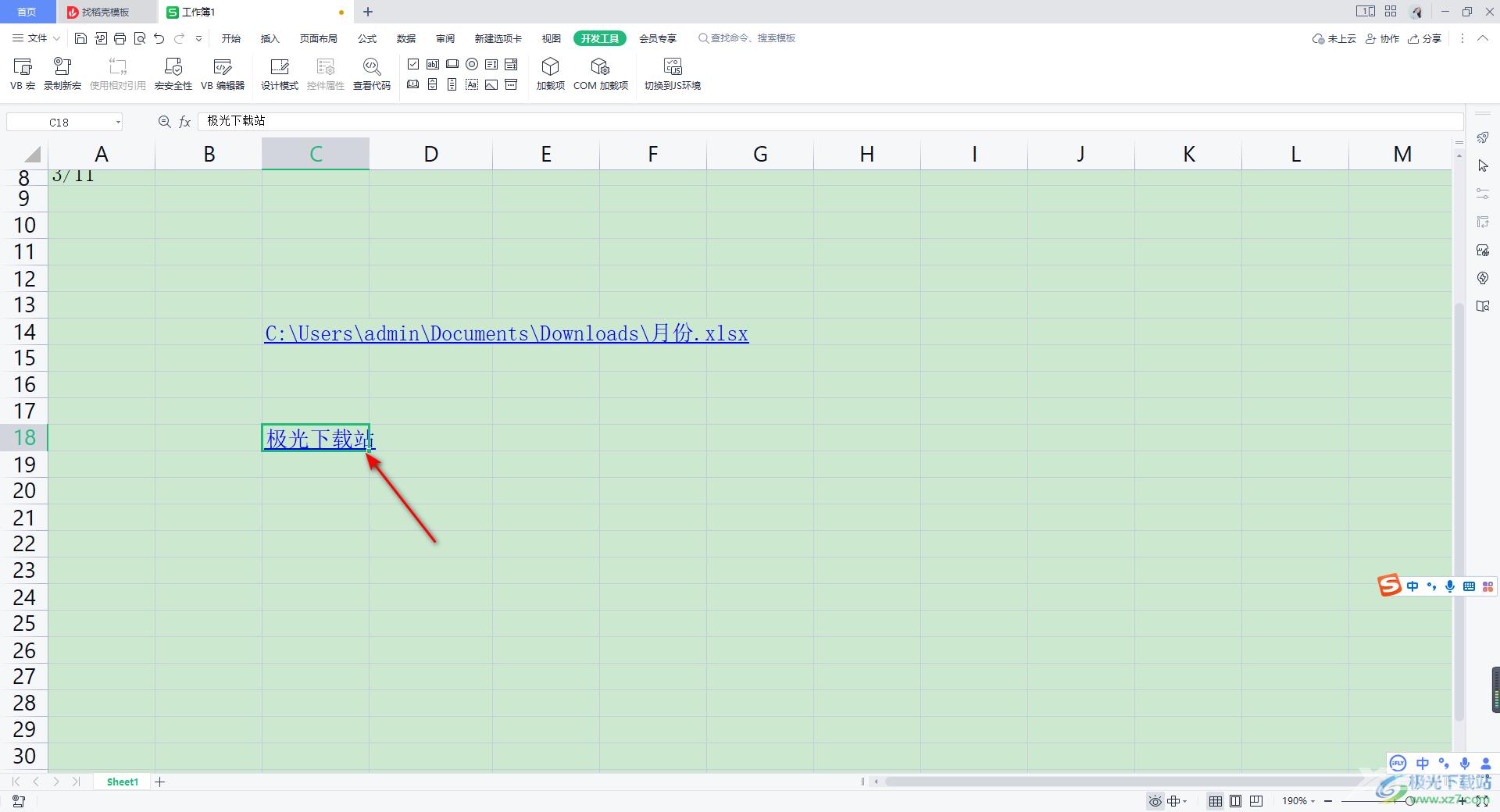The width and height of the screenshot is (1500, 812).
Task: Open the VB 宏 macros dialog
Action: coord(23,74)
